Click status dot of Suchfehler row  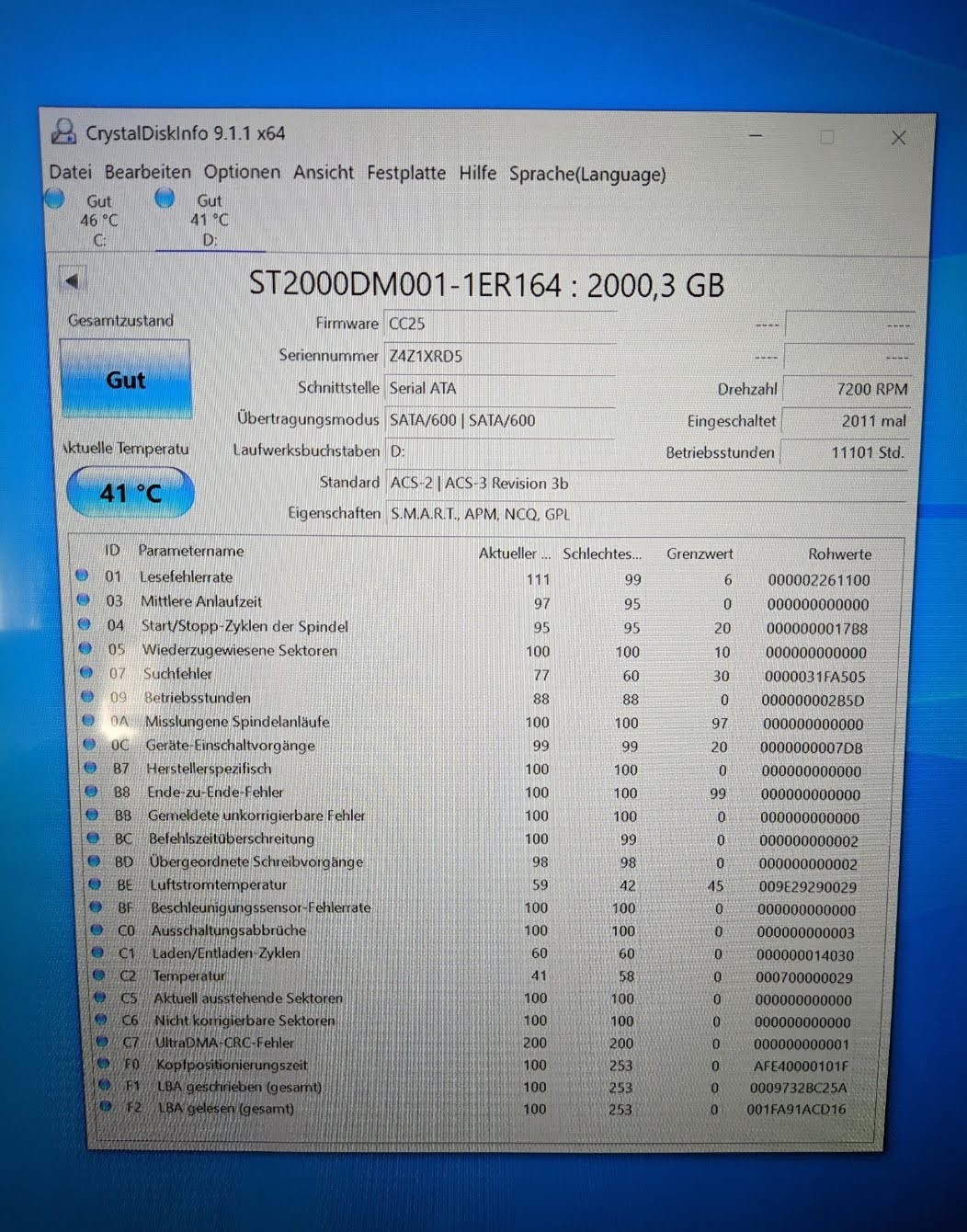[x=85, y=672]
